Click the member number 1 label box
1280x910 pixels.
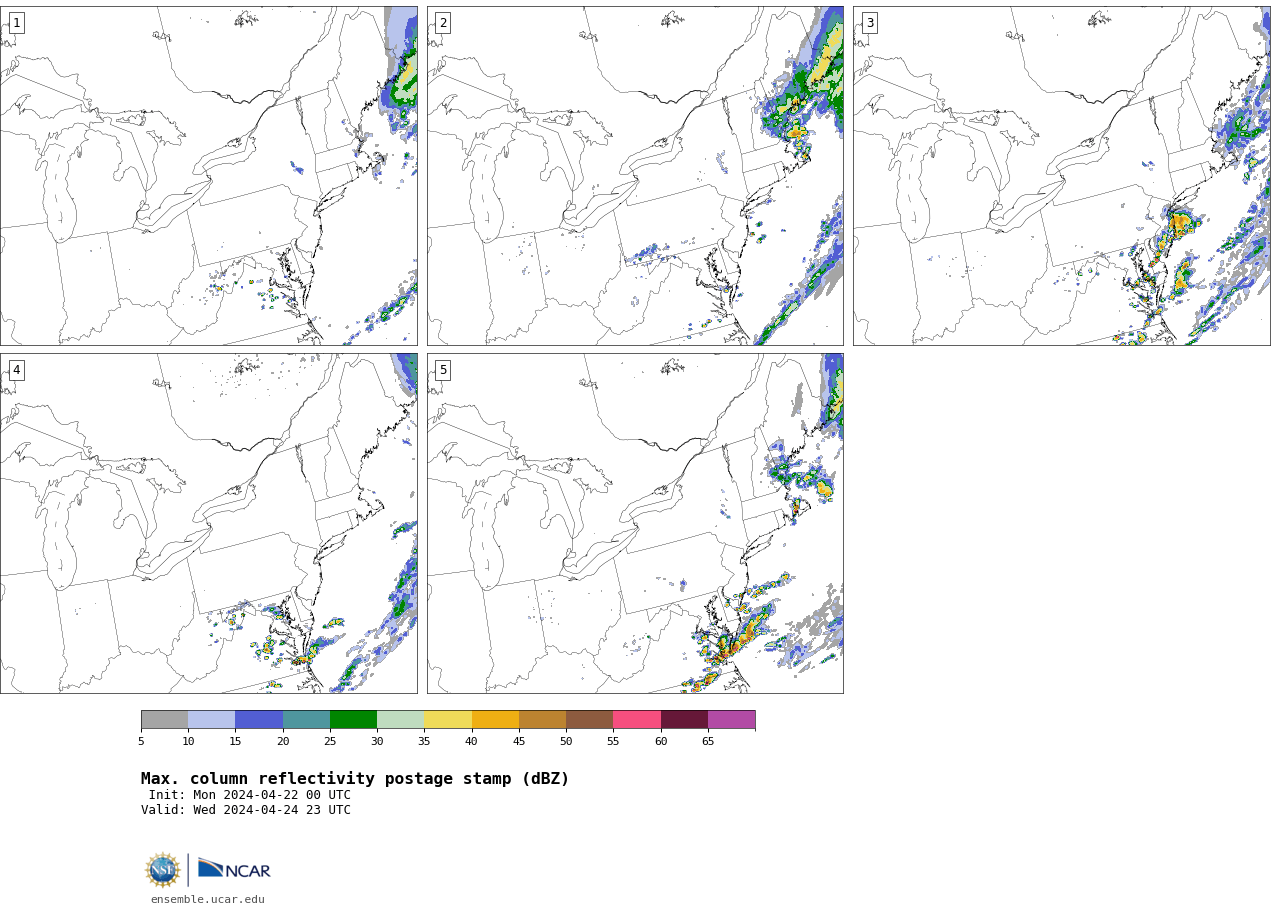point(16,23)
